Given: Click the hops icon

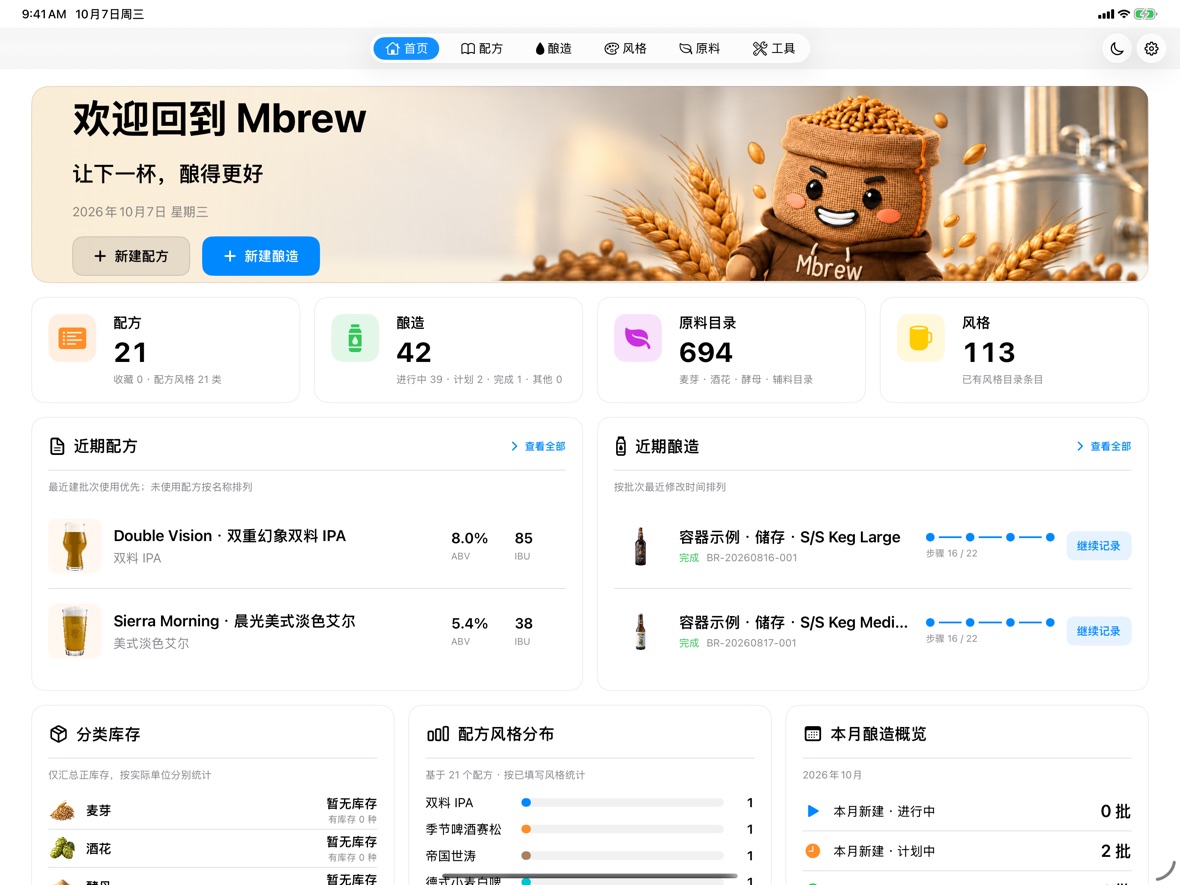Looking at the screenshot, I should tap(62, 849).
